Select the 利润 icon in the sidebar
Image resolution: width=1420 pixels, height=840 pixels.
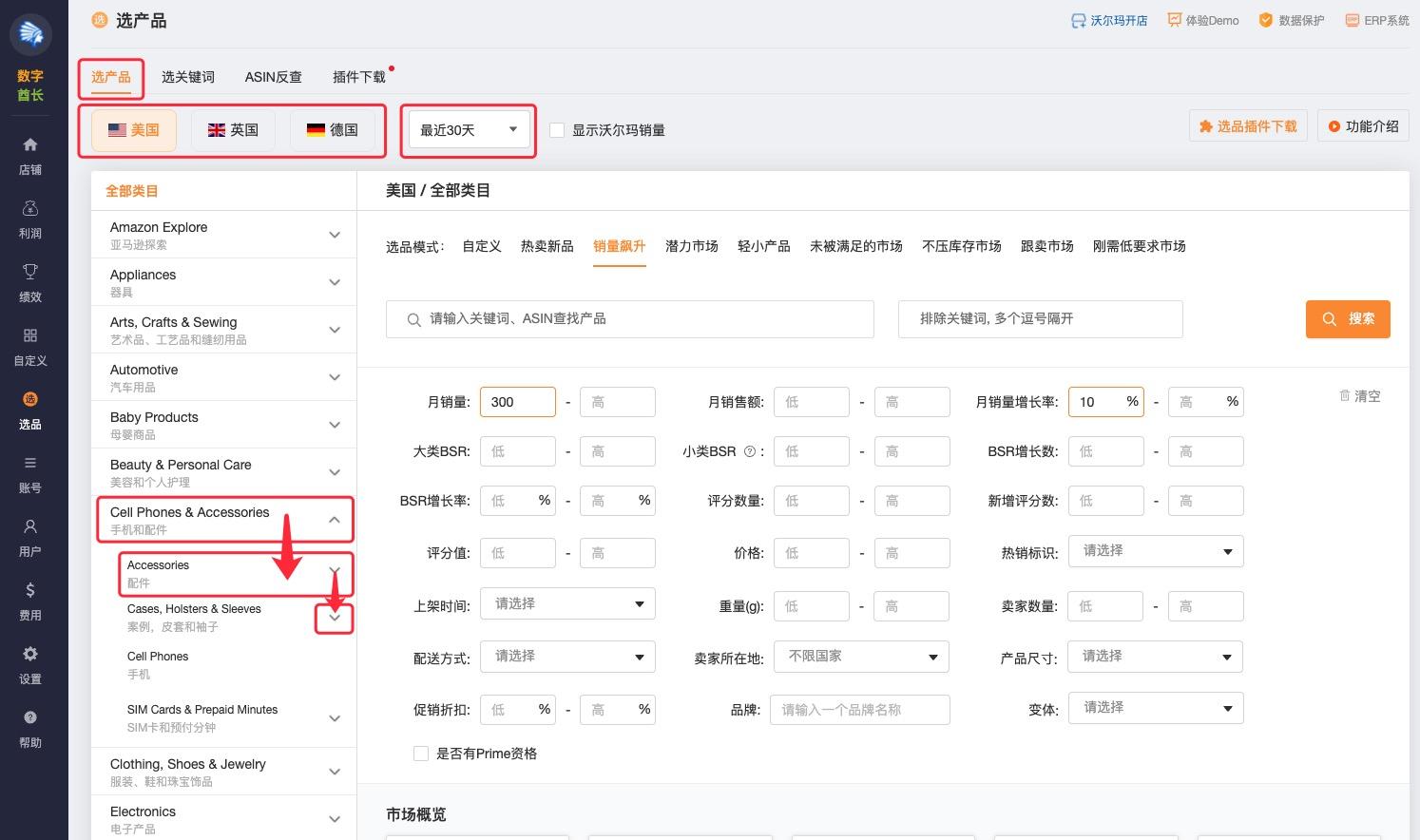29,219
